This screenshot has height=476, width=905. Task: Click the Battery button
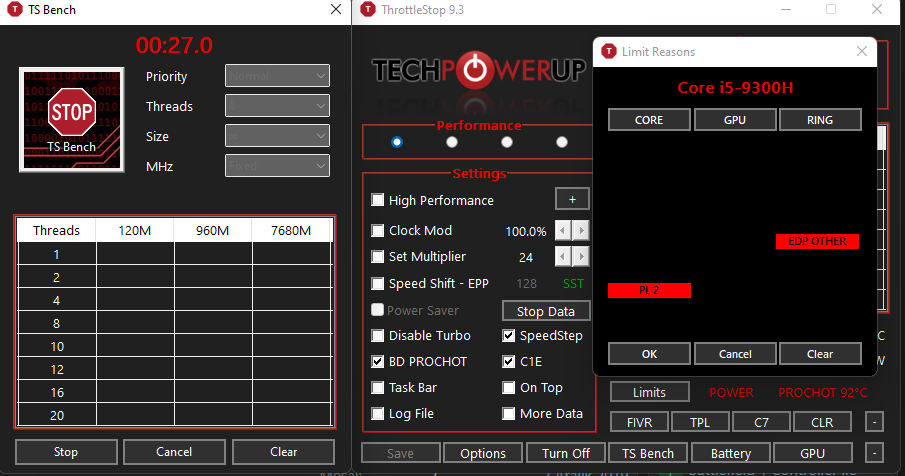pyautogui.click(x=731, y=453)
